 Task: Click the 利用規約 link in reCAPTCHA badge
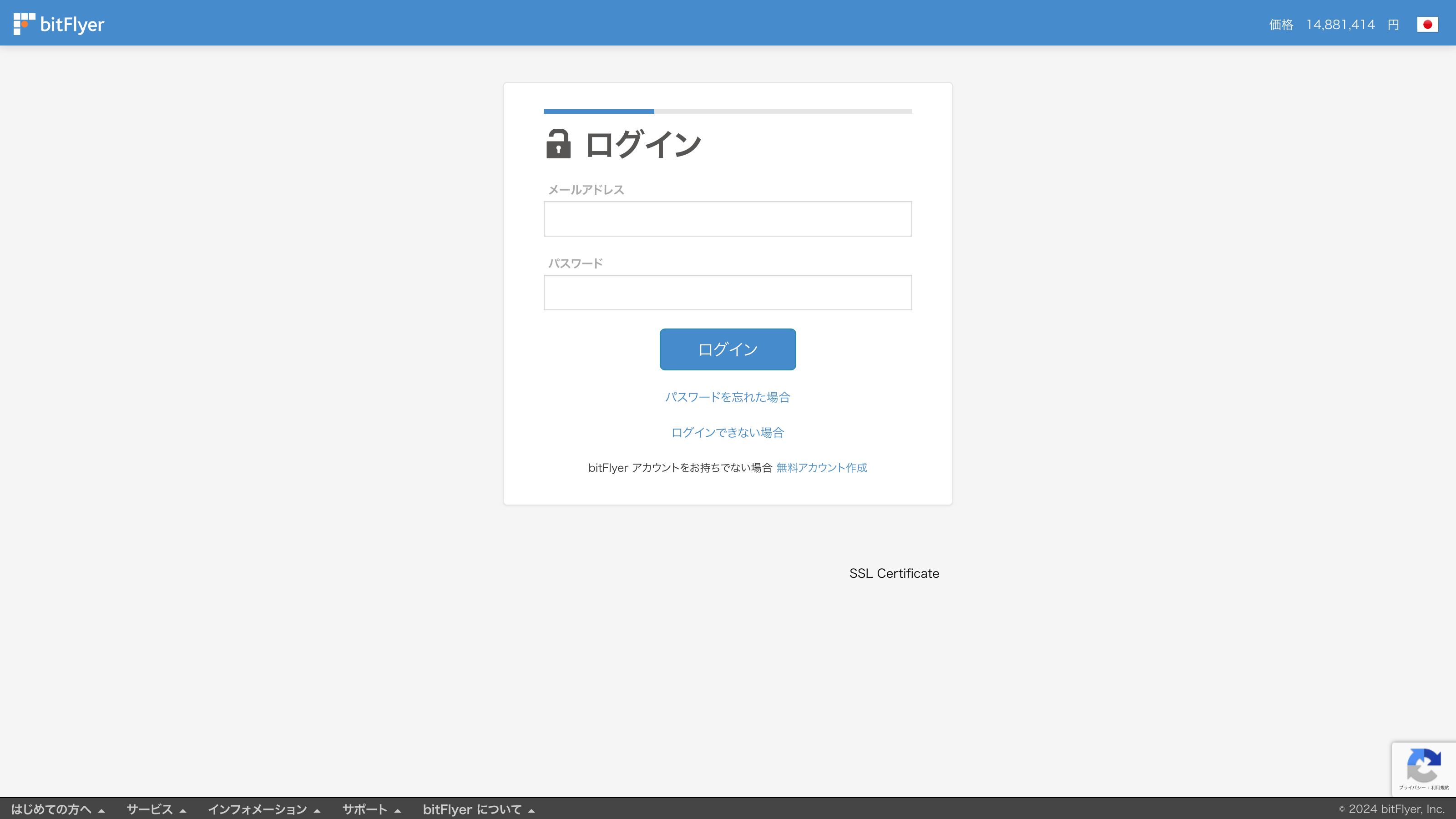(x=1440, y=787)
